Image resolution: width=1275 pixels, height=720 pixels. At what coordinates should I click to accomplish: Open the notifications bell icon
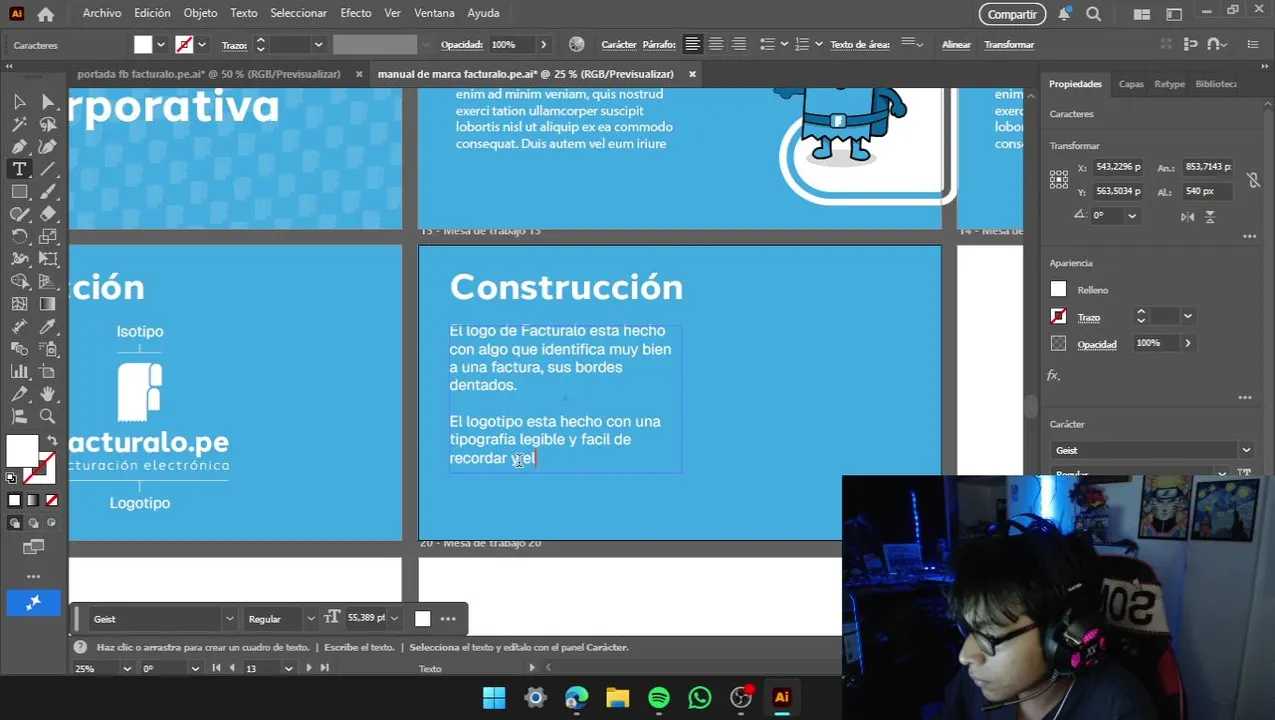(1065, 14)
